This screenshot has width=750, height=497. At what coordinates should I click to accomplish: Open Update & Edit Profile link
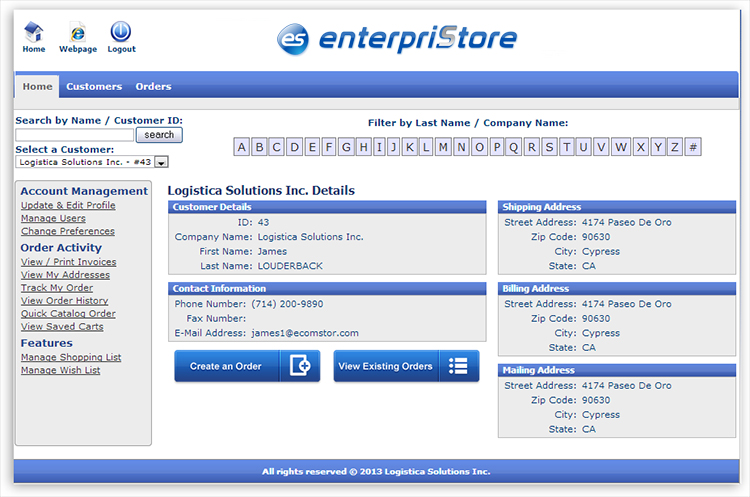68,205
